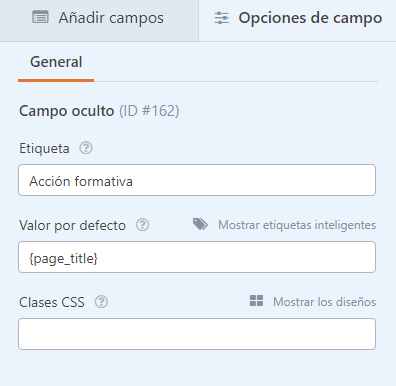Open the Opciones de campo tab
This screenshot has width=396, height=386.
pyautogui.click(x=297, y=20)
